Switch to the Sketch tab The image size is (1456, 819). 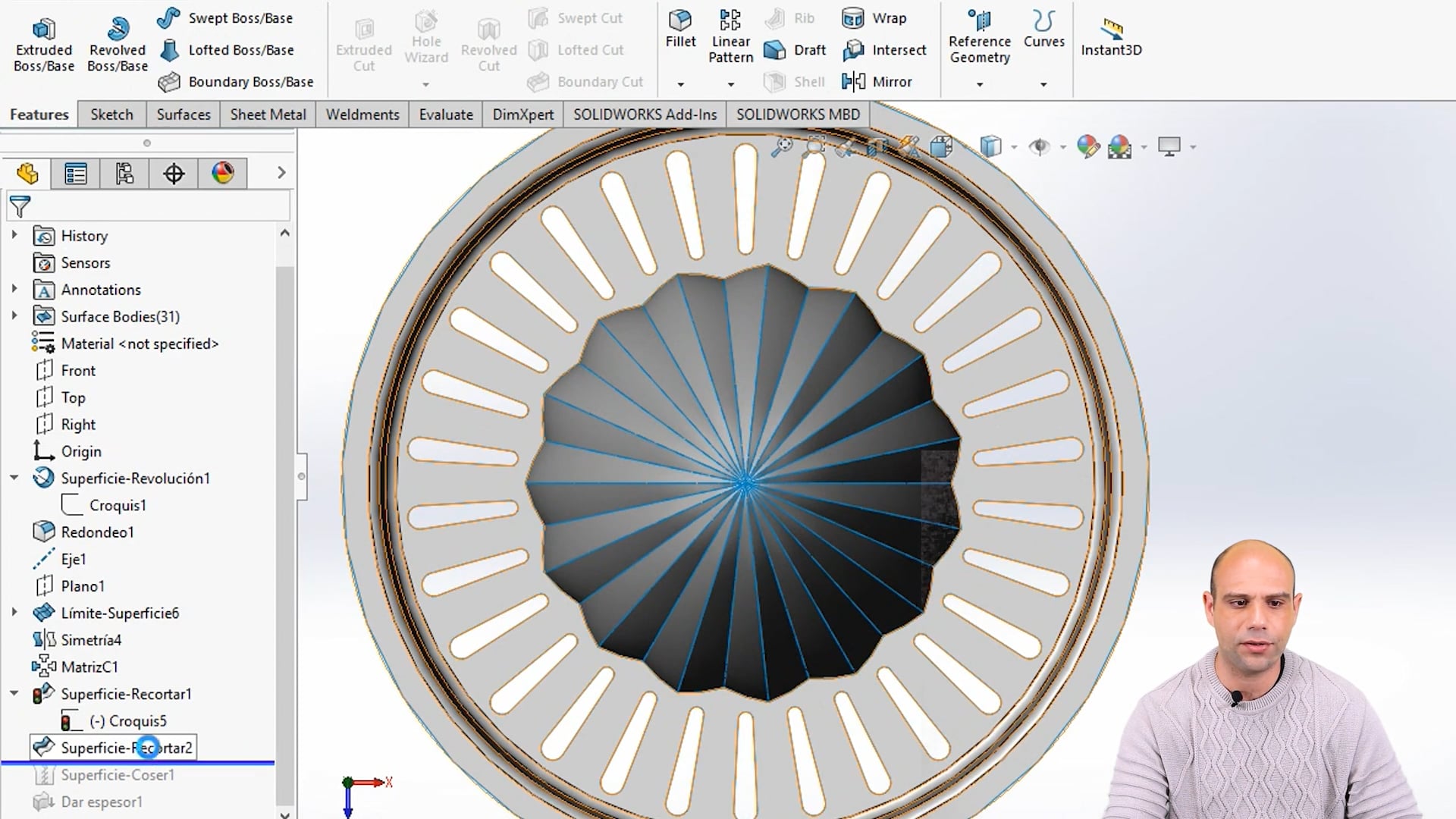pyautogui.click(x=111, y=115)
